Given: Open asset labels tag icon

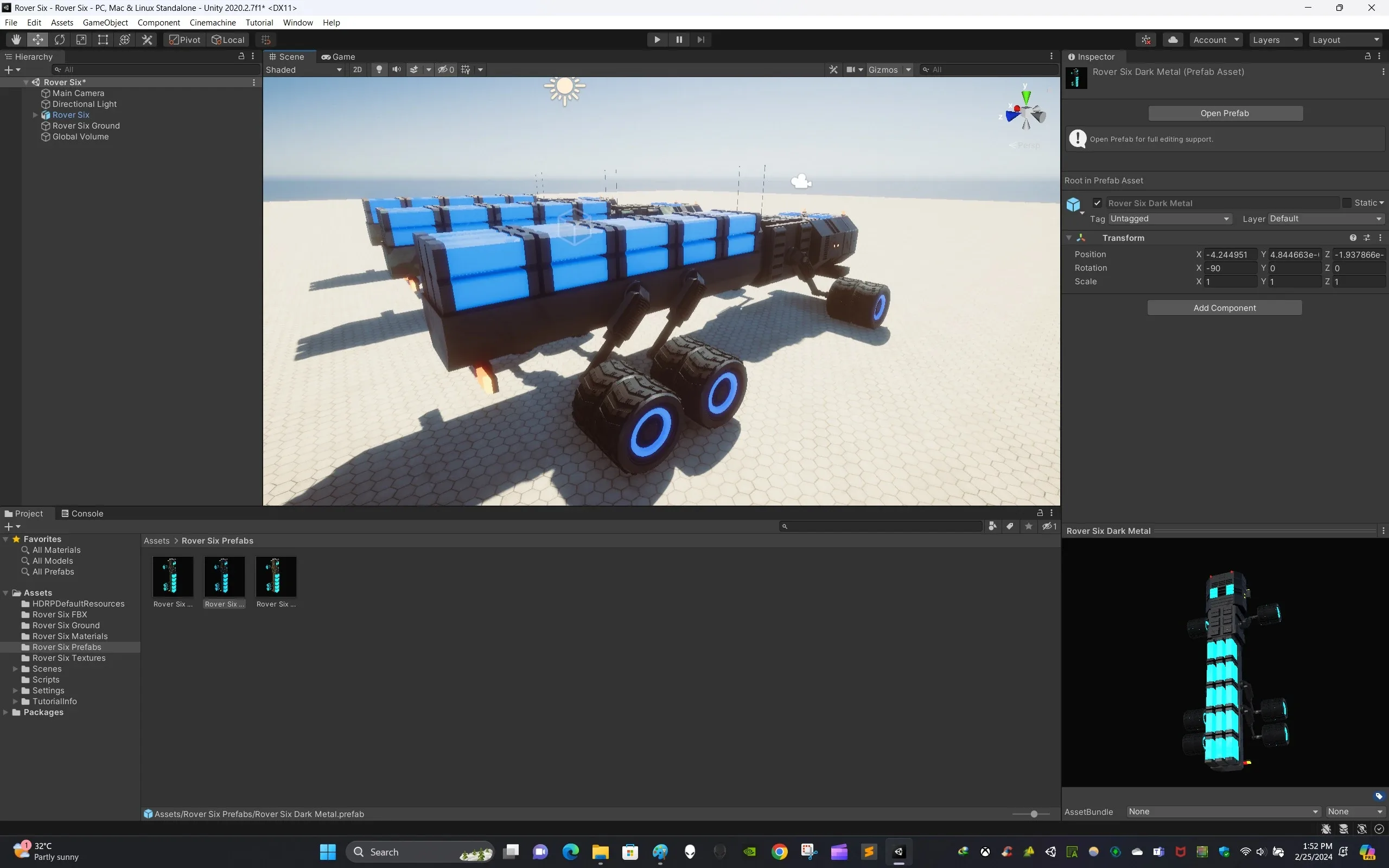Looking at the screenshot, I should [x=1379, y=796].
